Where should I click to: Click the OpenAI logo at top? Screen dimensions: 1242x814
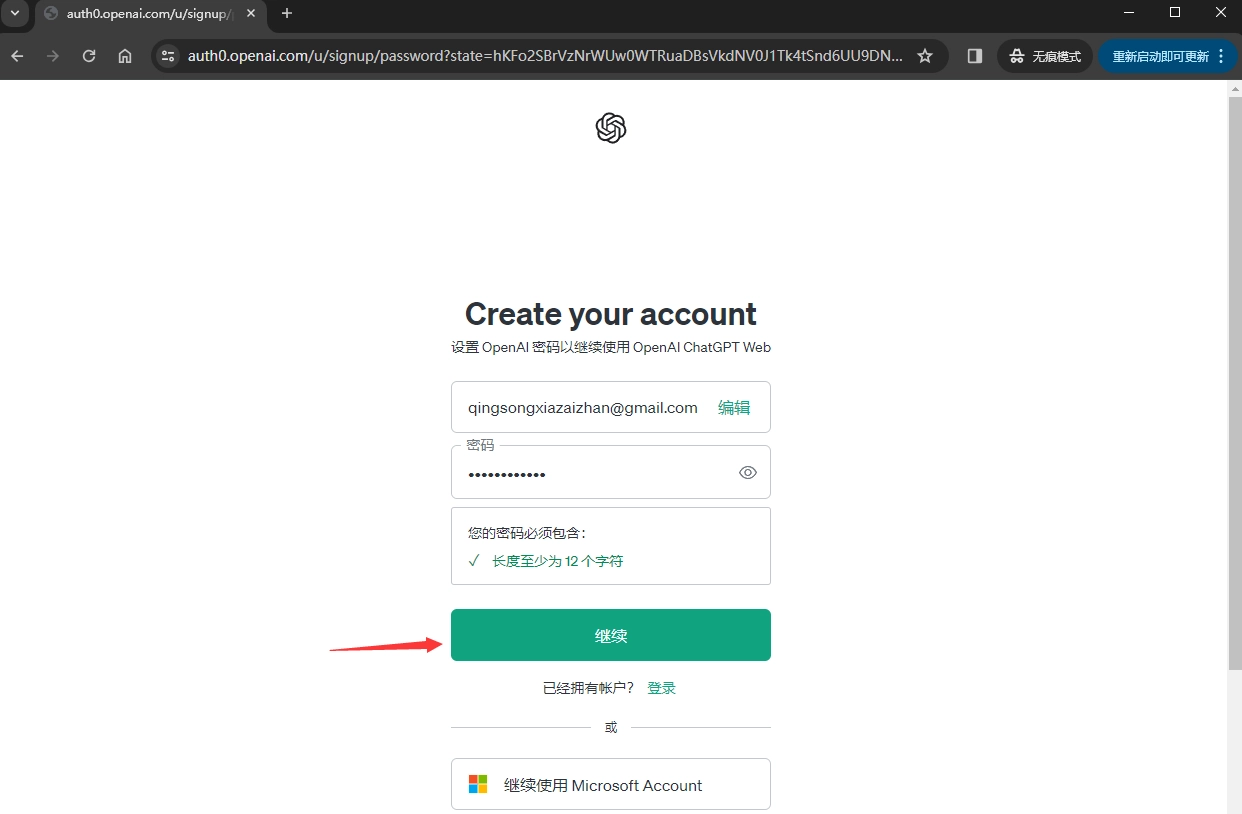coord(610,128)
